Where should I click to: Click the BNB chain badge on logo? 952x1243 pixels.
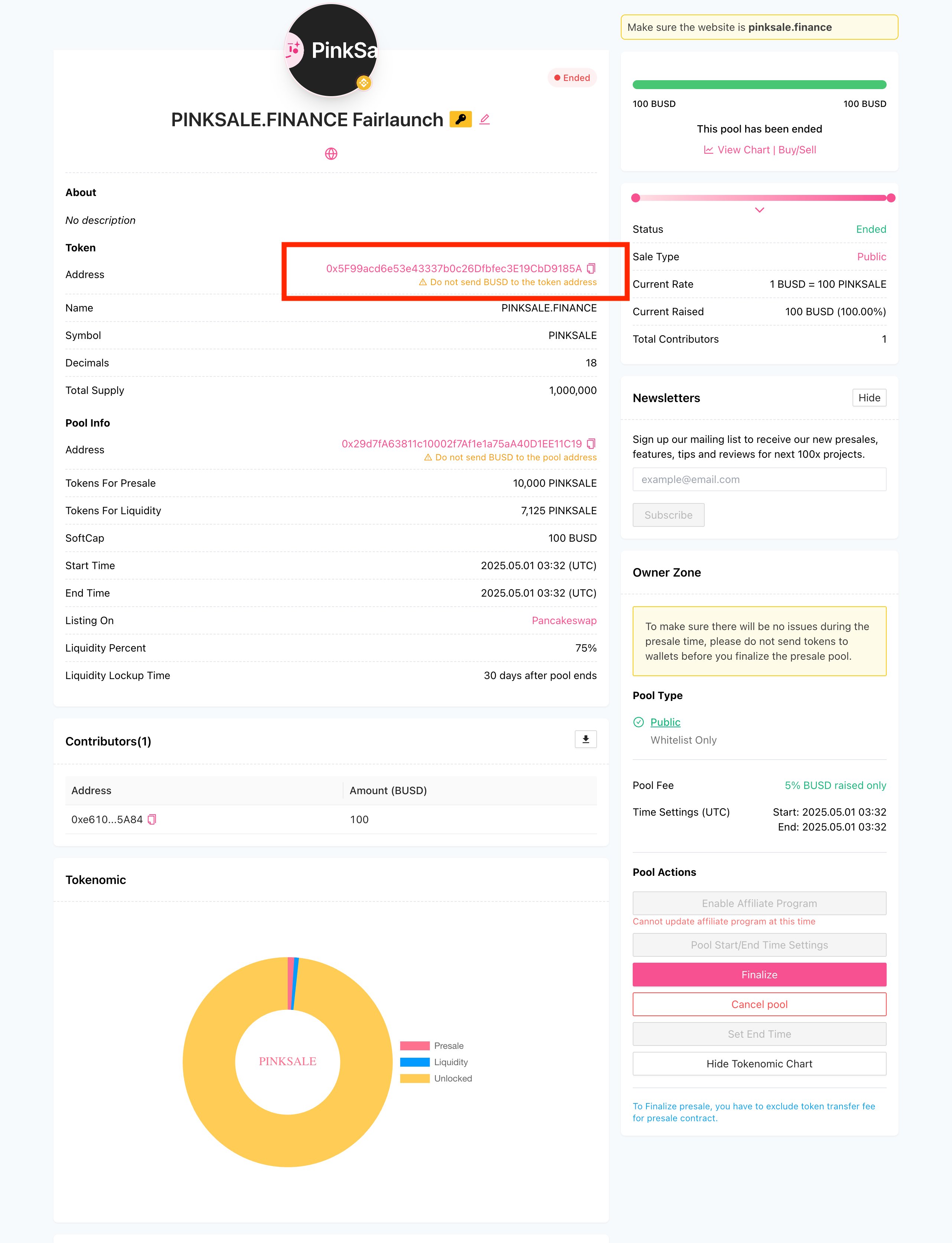[x=364, y=83]
